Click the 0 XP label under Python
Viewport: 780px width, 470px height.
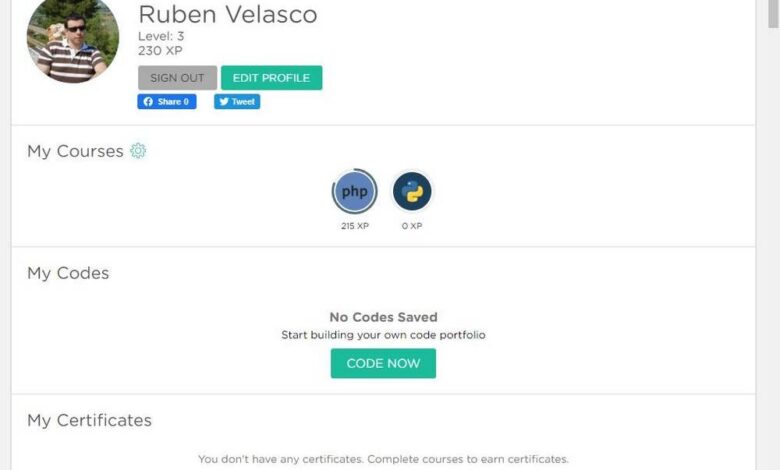coord(412,226)
